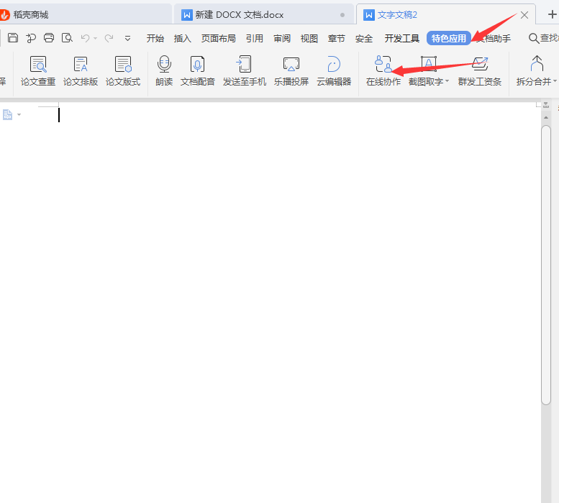This screenshot has height=503, width=562.
Task: Click 在线协作 collaboration icon
Action: (x=383, y=71)
